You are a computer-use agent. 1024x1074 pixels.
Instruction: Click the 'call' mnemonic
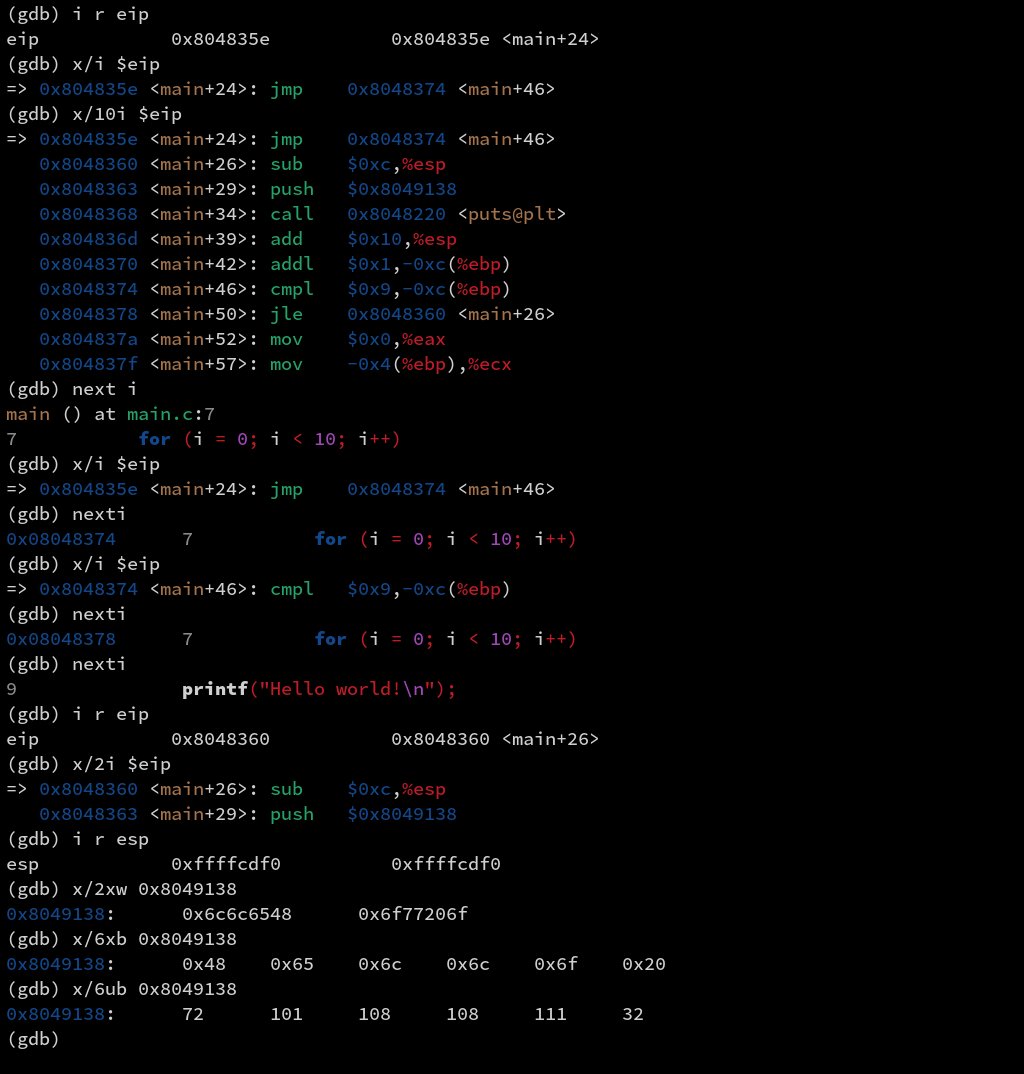[x=292, y=214]
